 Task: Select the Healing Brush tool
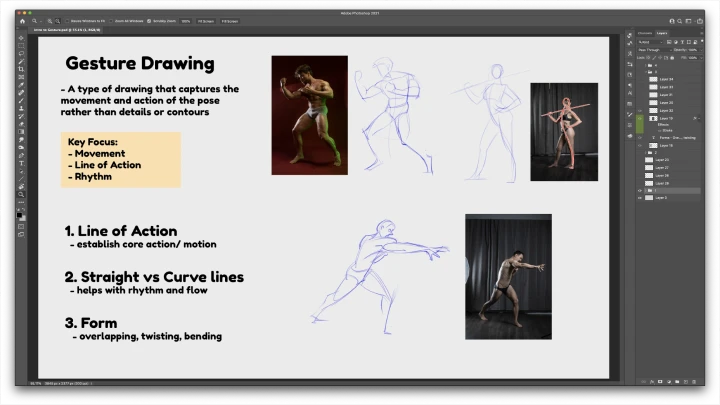click(x=21, y=93)
